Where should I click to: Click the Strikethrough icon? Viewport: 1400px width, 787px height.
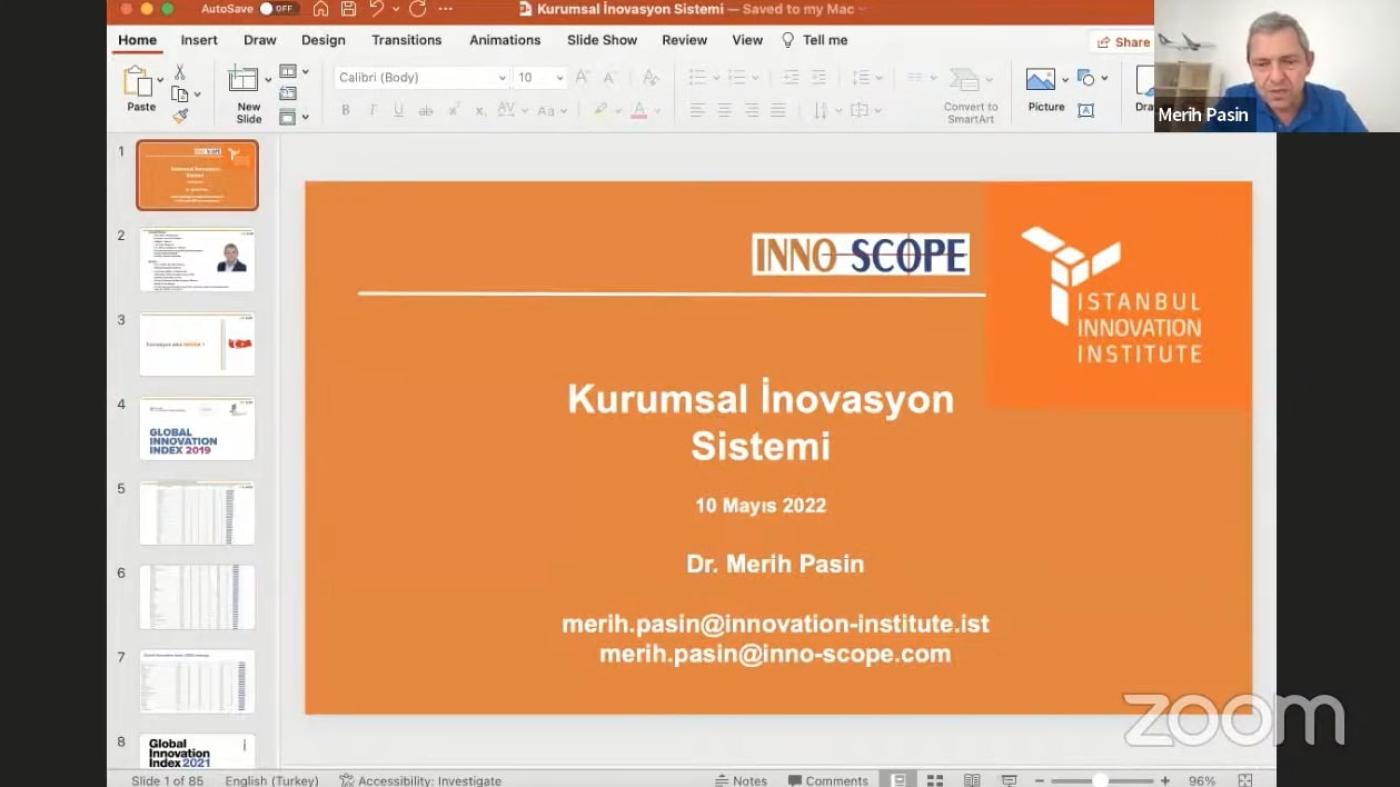pos(426,110)
